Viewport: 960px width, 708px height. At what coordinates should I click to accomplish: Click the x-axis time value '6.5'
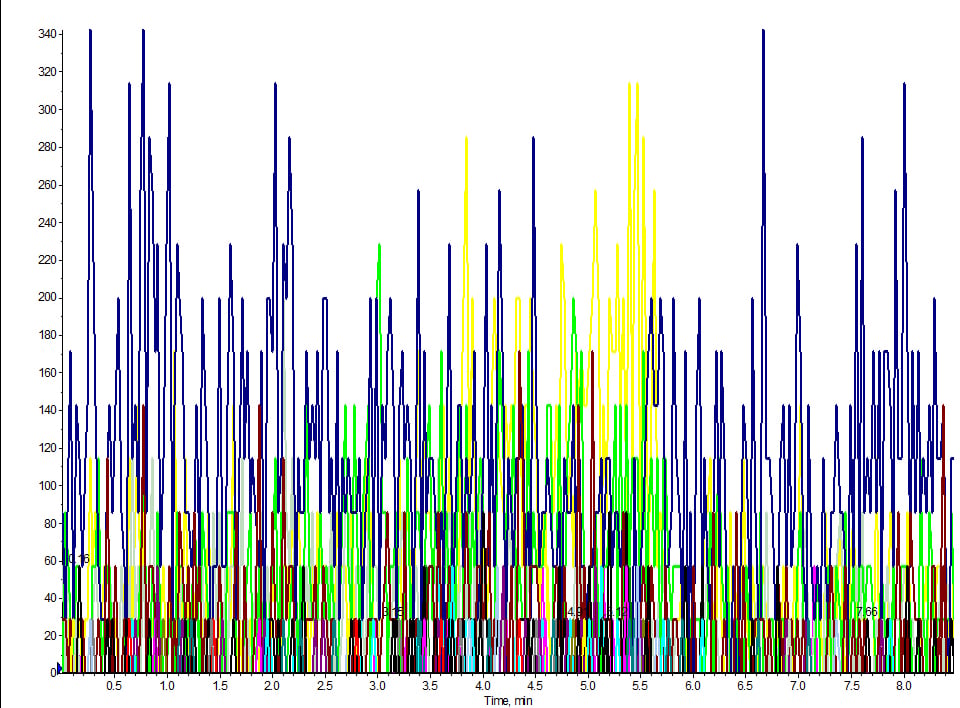tap(745, 685)
